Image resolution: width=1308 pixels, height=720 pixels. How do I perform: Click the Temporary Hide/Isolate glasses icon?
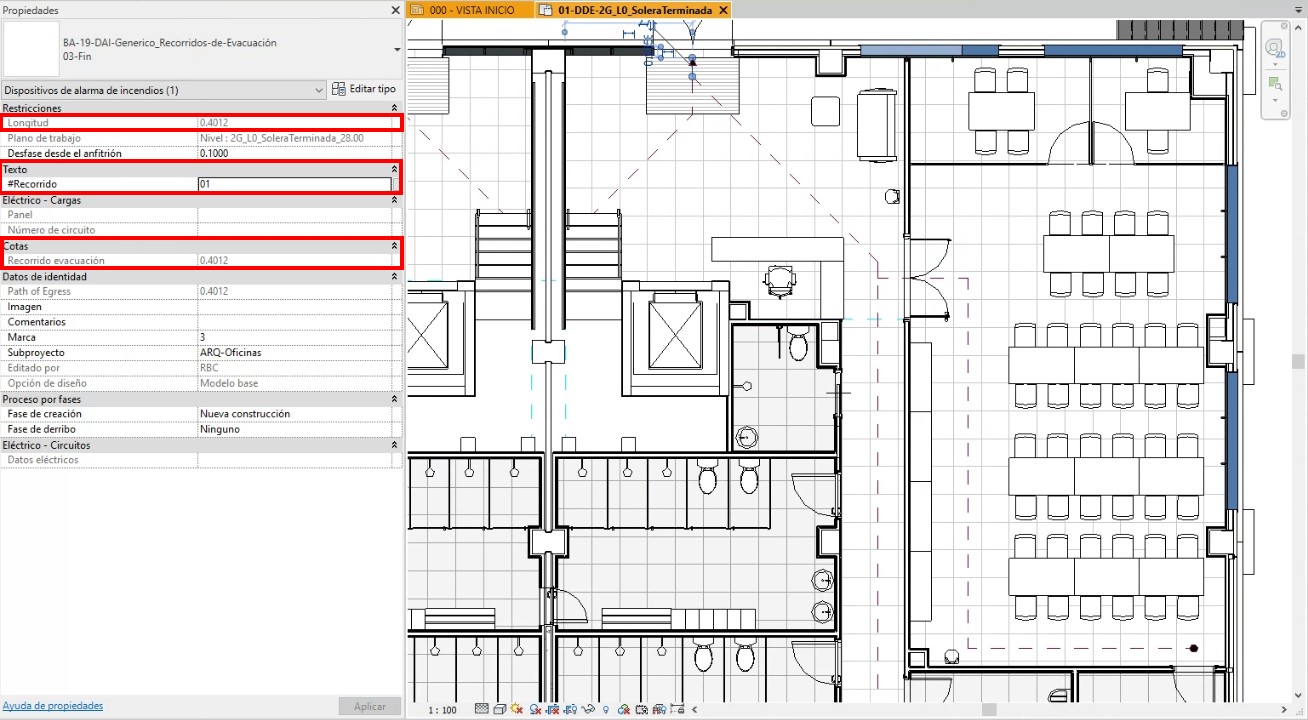click(588, 709)
